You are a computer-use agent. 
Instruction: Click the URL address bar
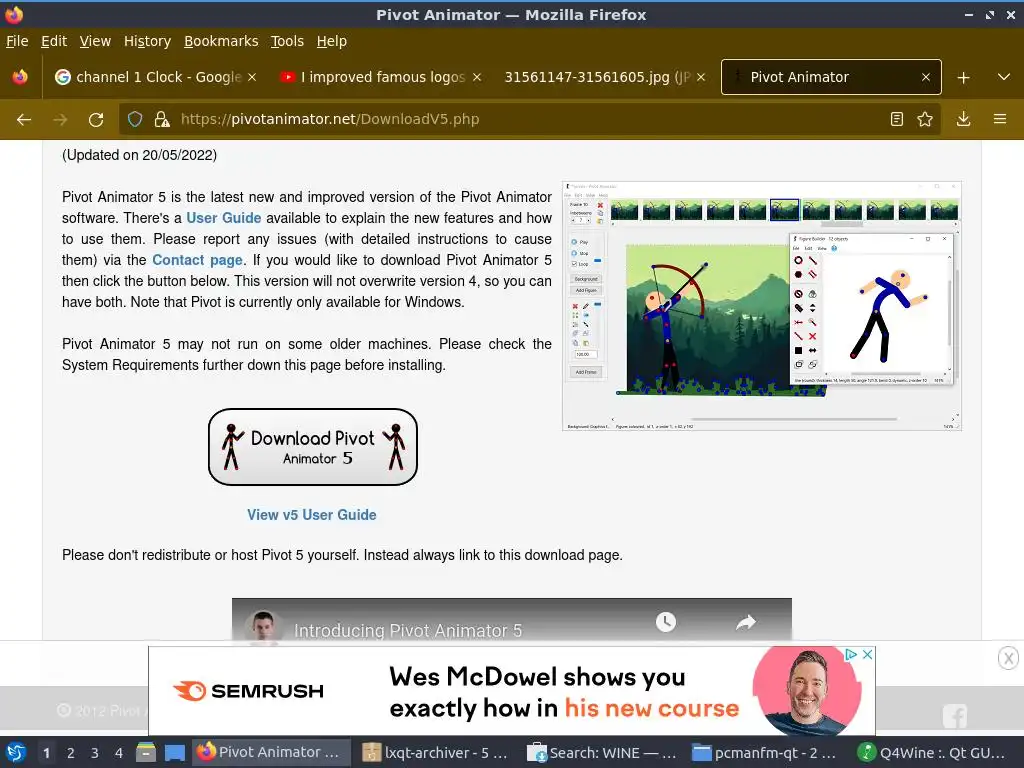click(529, 119)
